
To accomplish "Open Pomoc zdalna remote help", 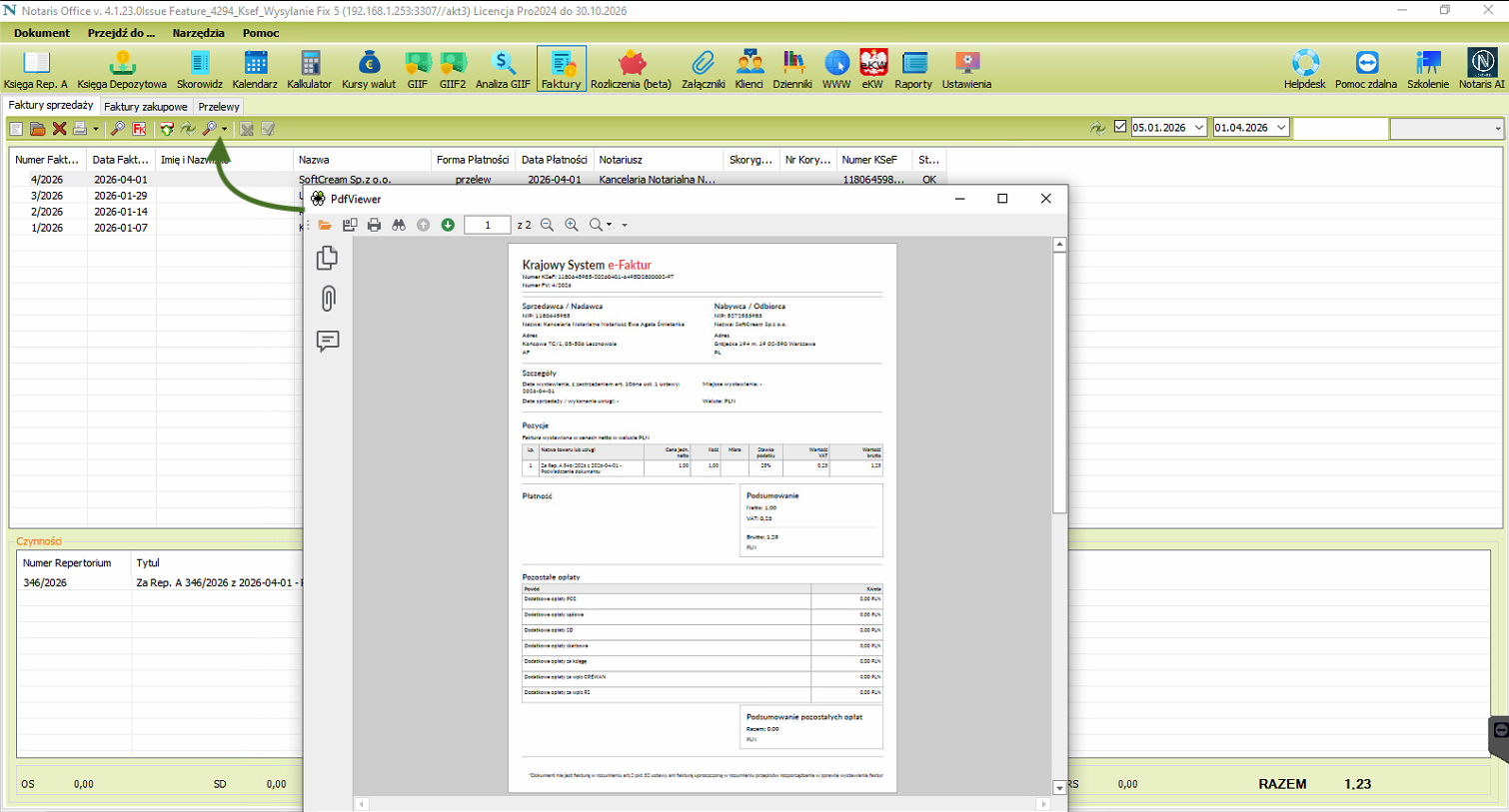I will (1365, 69).
